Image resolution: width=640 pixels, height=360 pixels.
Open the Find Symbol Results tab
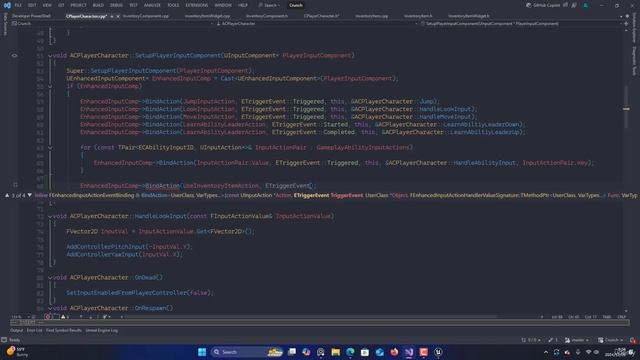tap(64, 330)
